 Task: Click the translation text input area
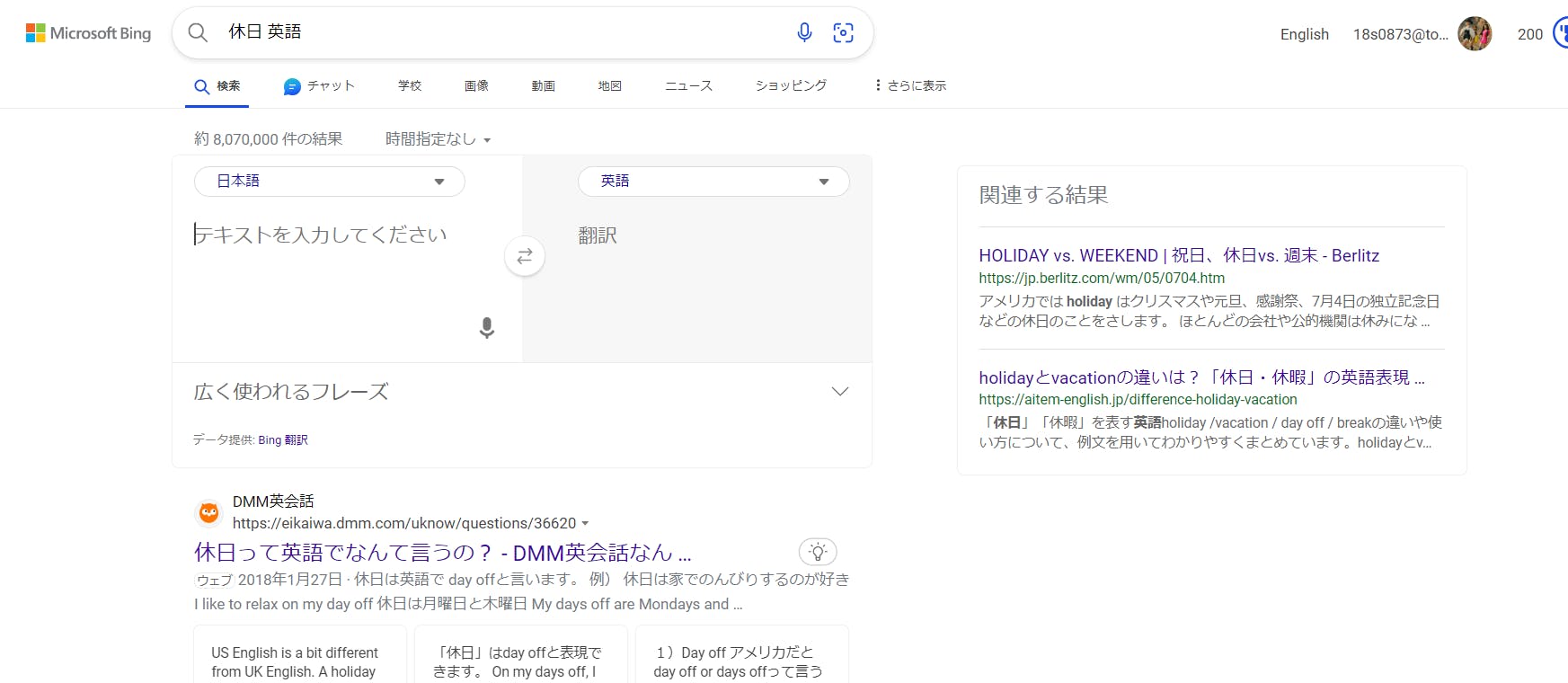[x=341, y=270]
